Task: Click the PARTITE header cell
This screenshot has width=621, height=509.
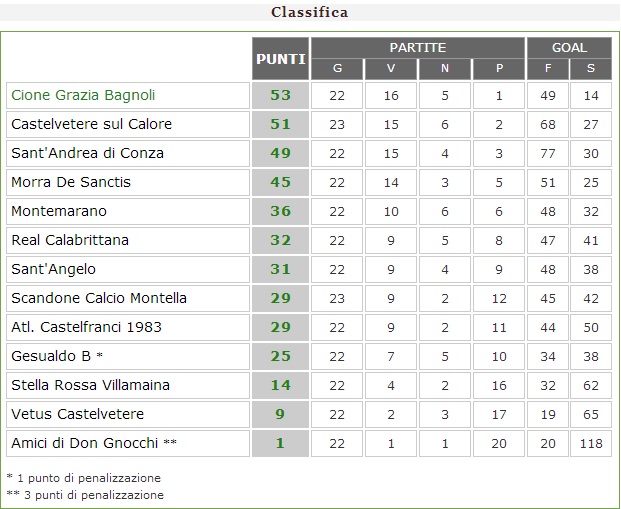Action: click(417, 48)
